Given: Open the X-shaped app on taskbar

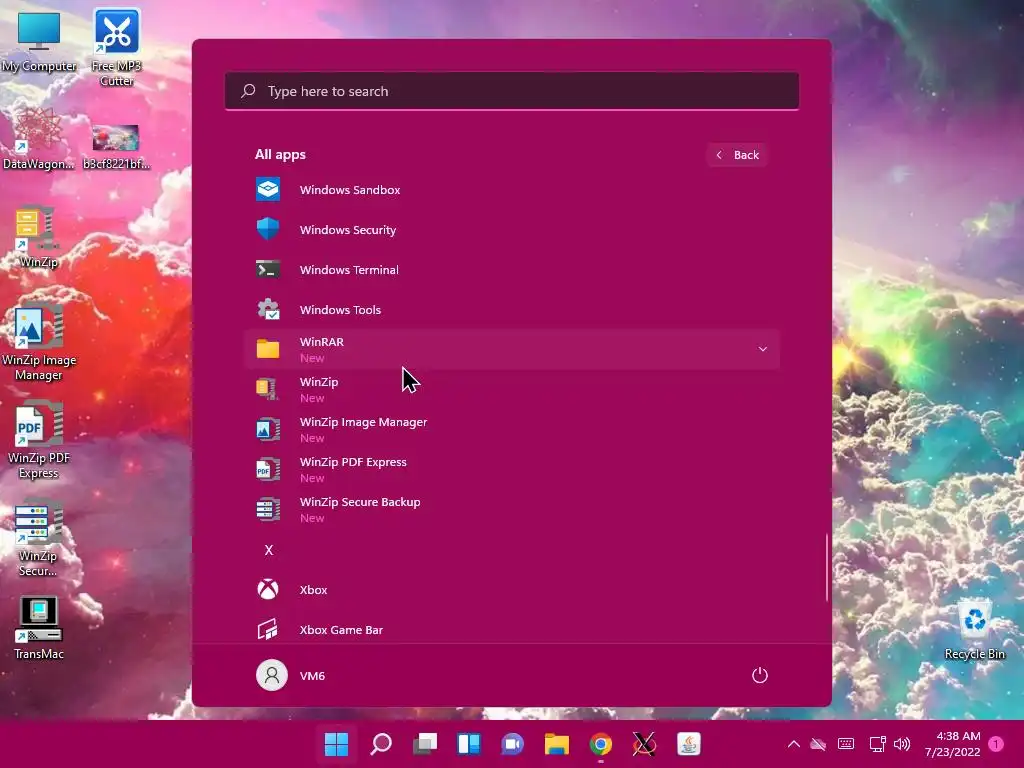Looking at the screenshot, I should pos(645,744).
